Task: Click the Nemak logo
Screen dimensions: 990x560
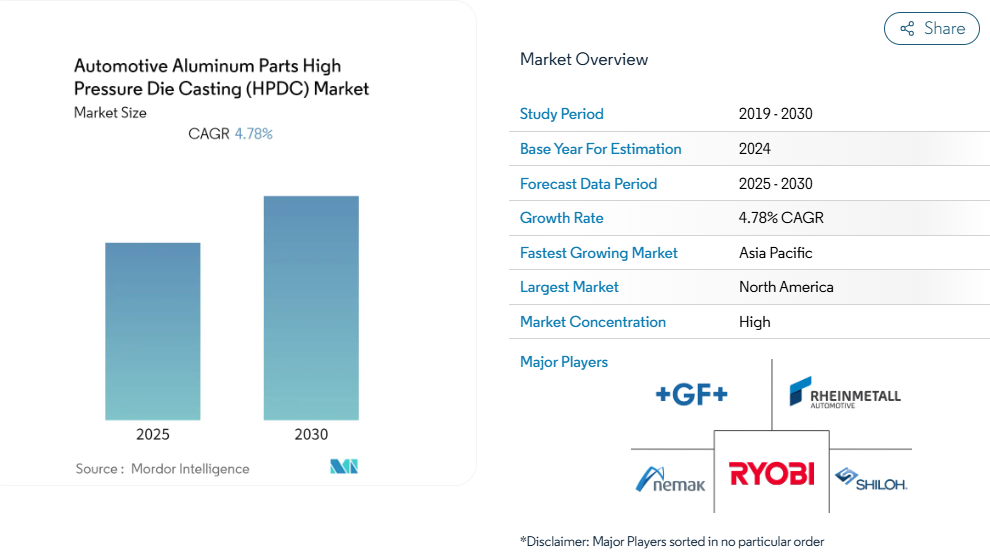Action: click(671, 478)
